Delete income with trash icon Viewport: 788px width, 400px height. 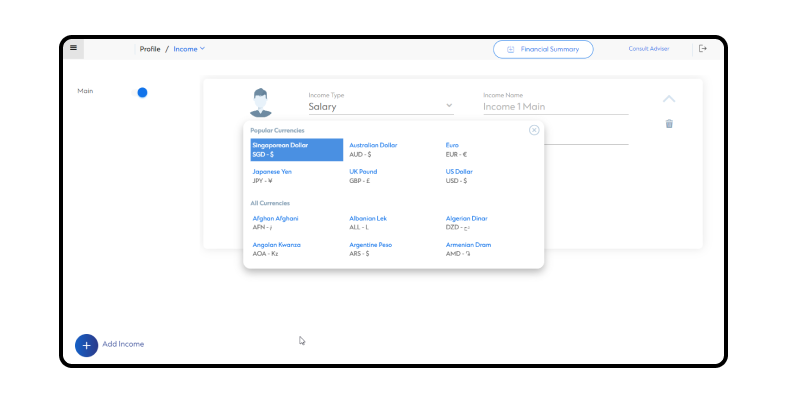tap(669, 124)
